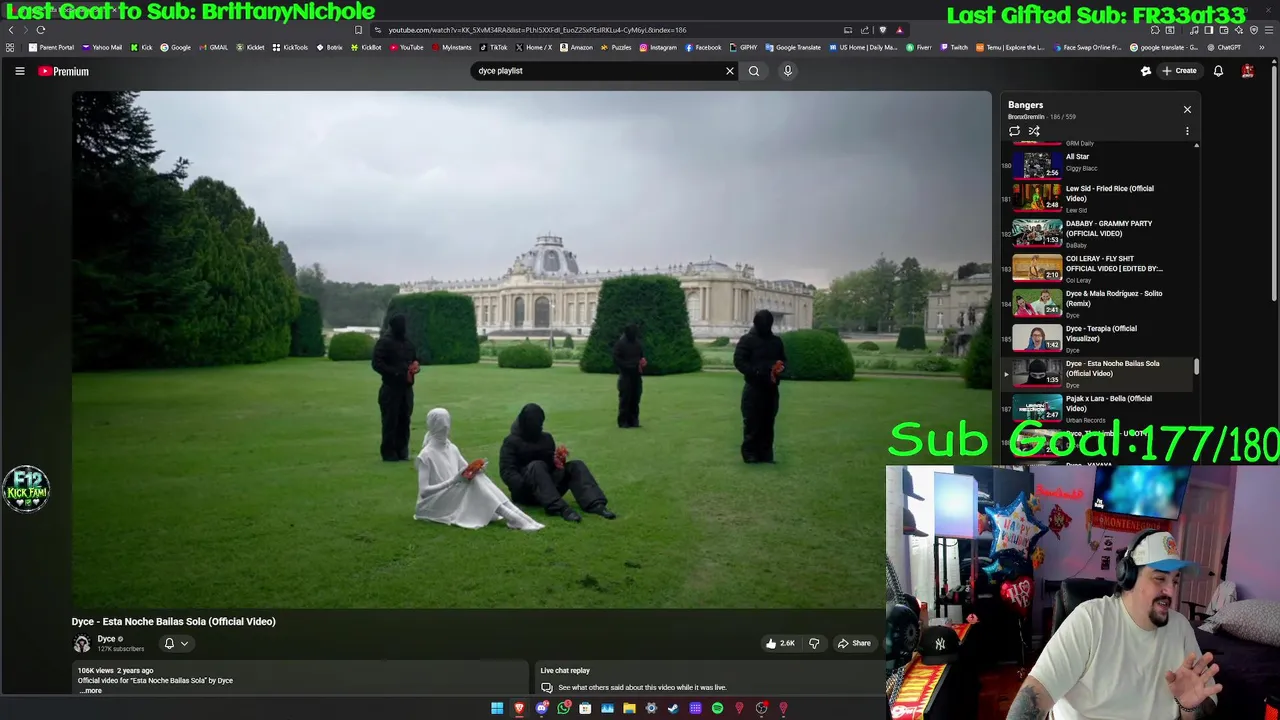The height and width of the screenshot is (720, 1280).
Task: Open KickTools bookmark
Action: [291, 47]
